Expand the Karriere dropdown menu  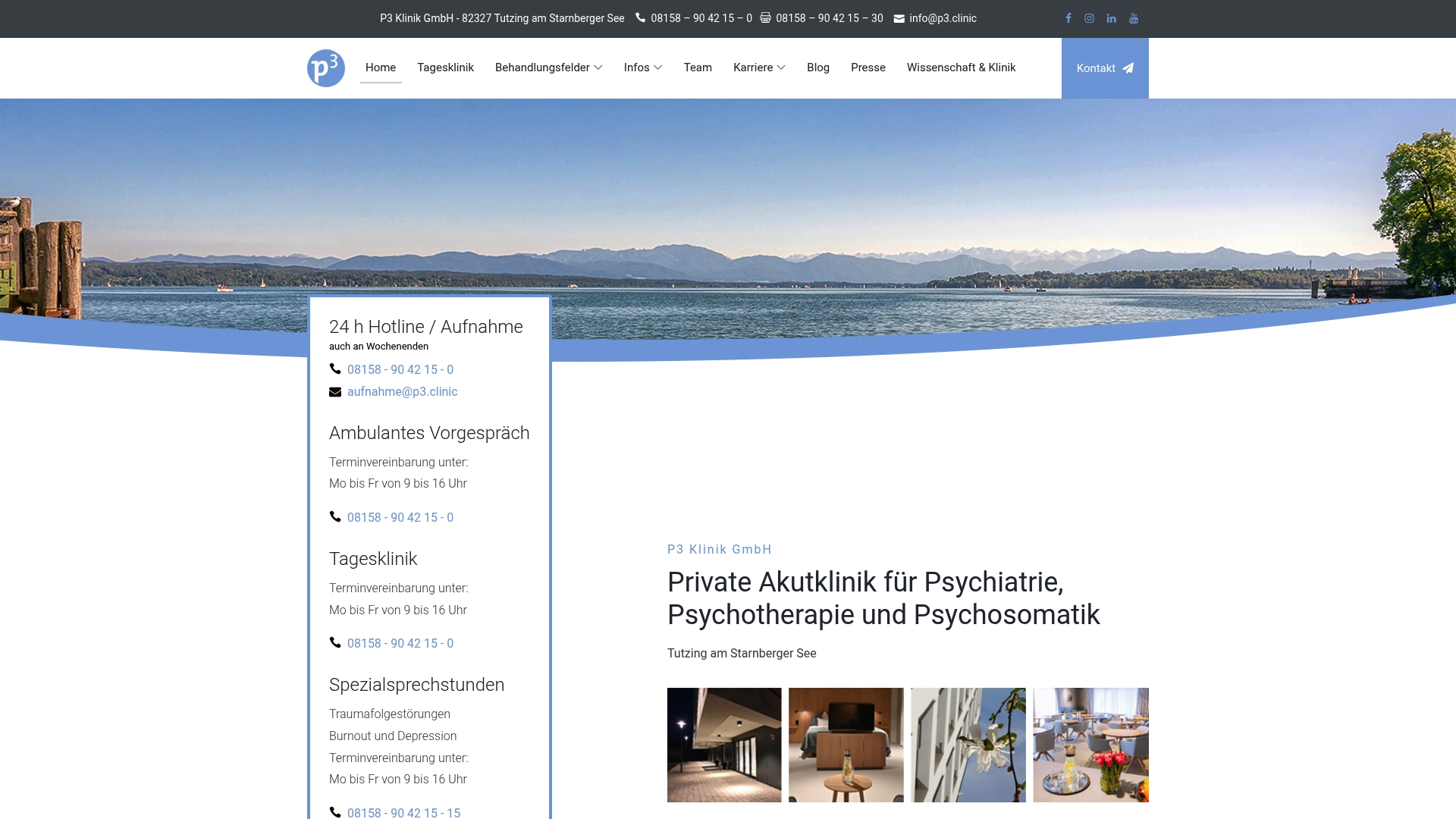tap(758, 67)
